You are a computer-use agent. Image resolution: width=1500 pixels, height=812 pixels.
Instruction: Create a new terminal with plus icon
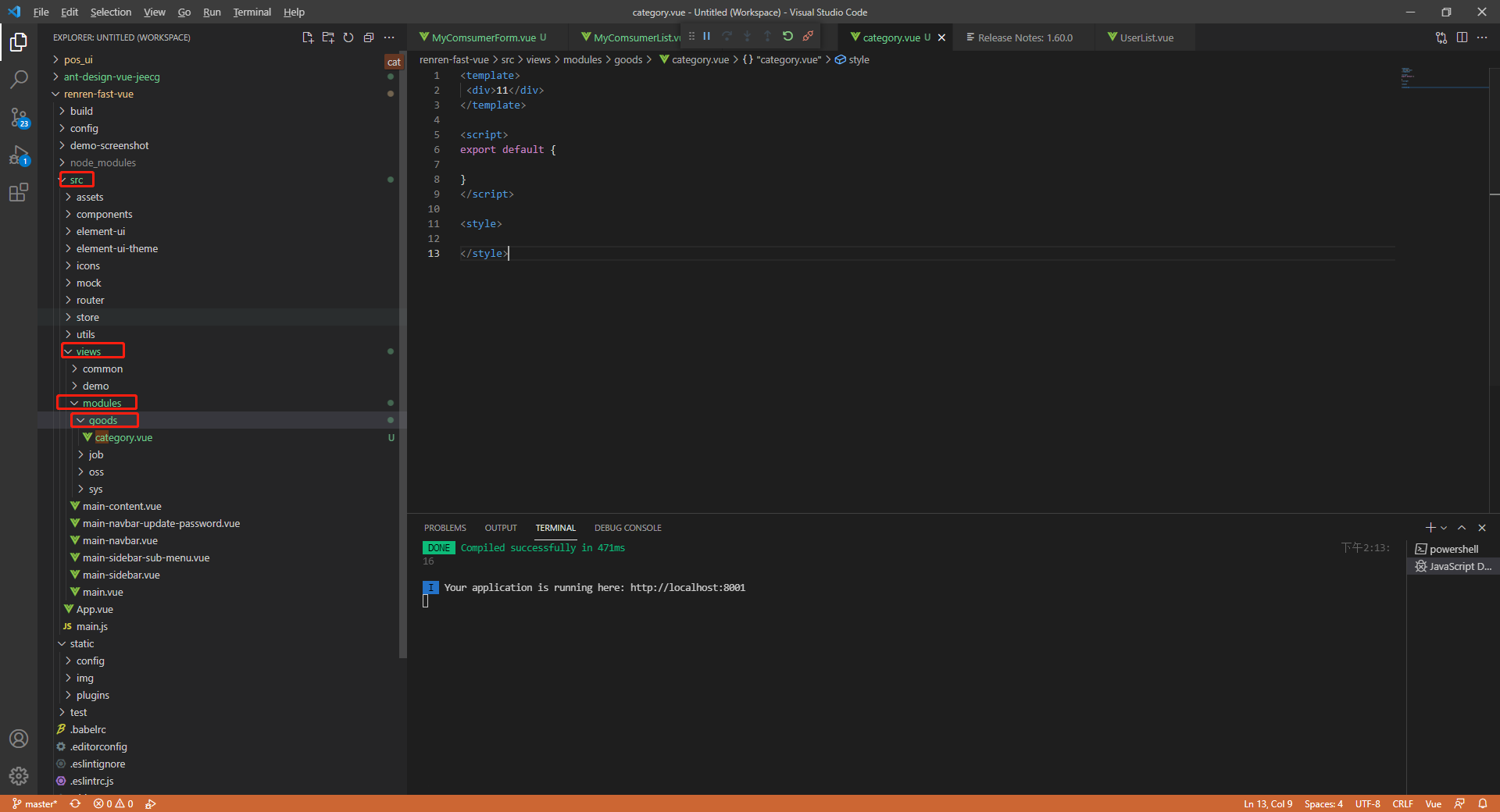(1430, 528)
